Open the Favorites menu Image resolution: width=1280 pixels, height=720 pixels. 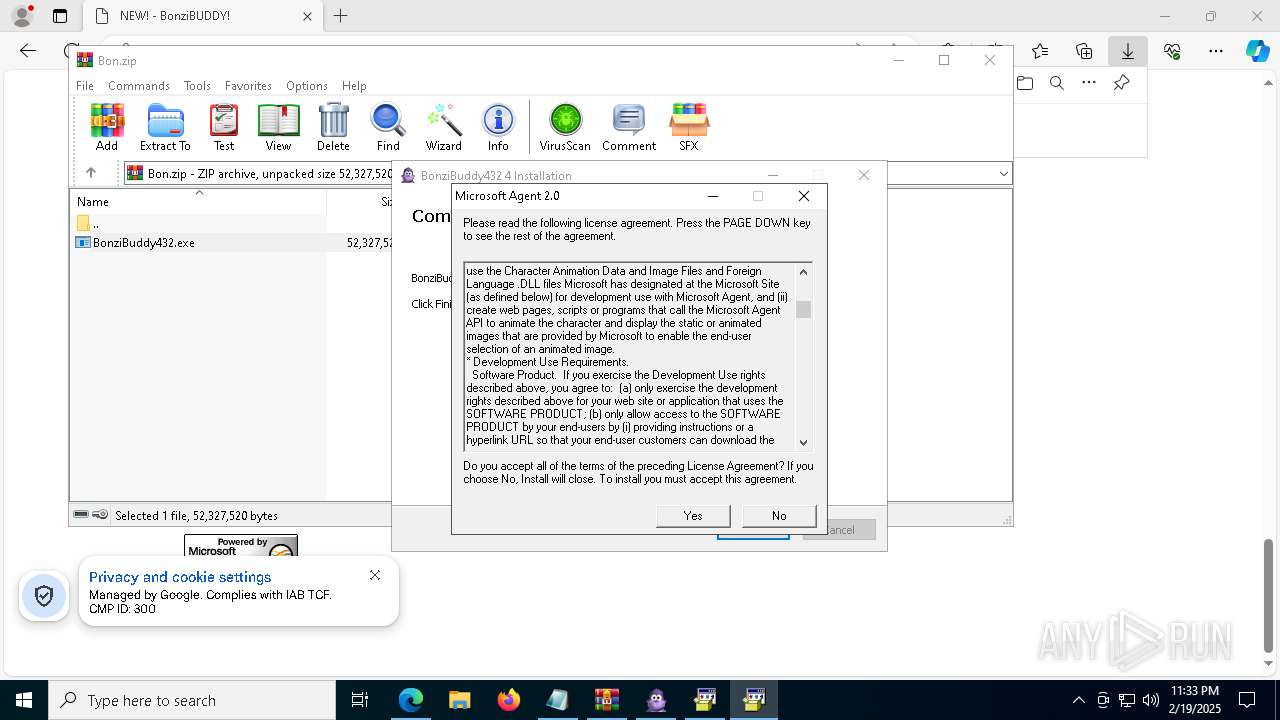pos(248,86)
